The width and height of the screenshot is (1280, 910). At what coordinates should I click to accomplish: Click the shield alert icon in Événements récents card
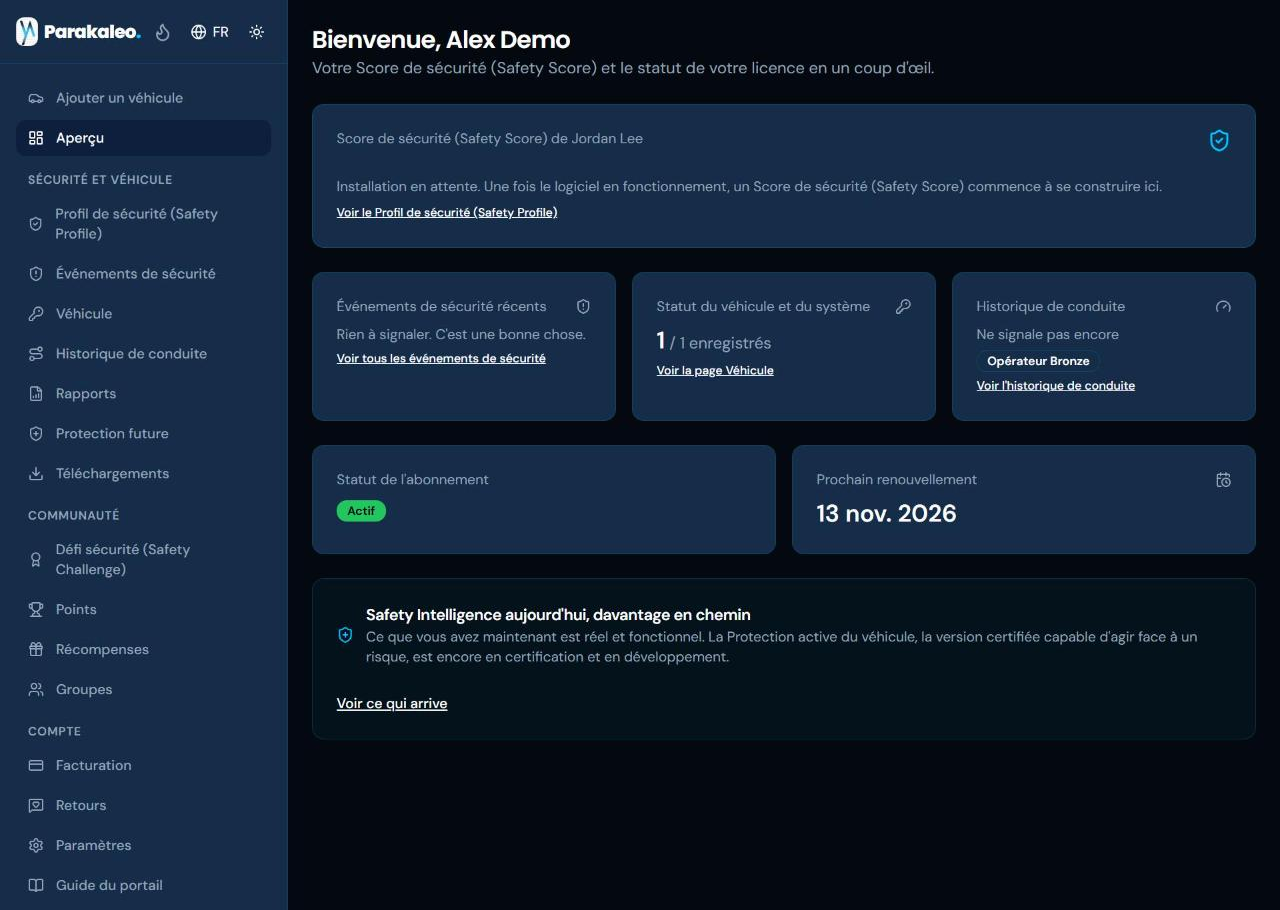(x=583, y=307)
